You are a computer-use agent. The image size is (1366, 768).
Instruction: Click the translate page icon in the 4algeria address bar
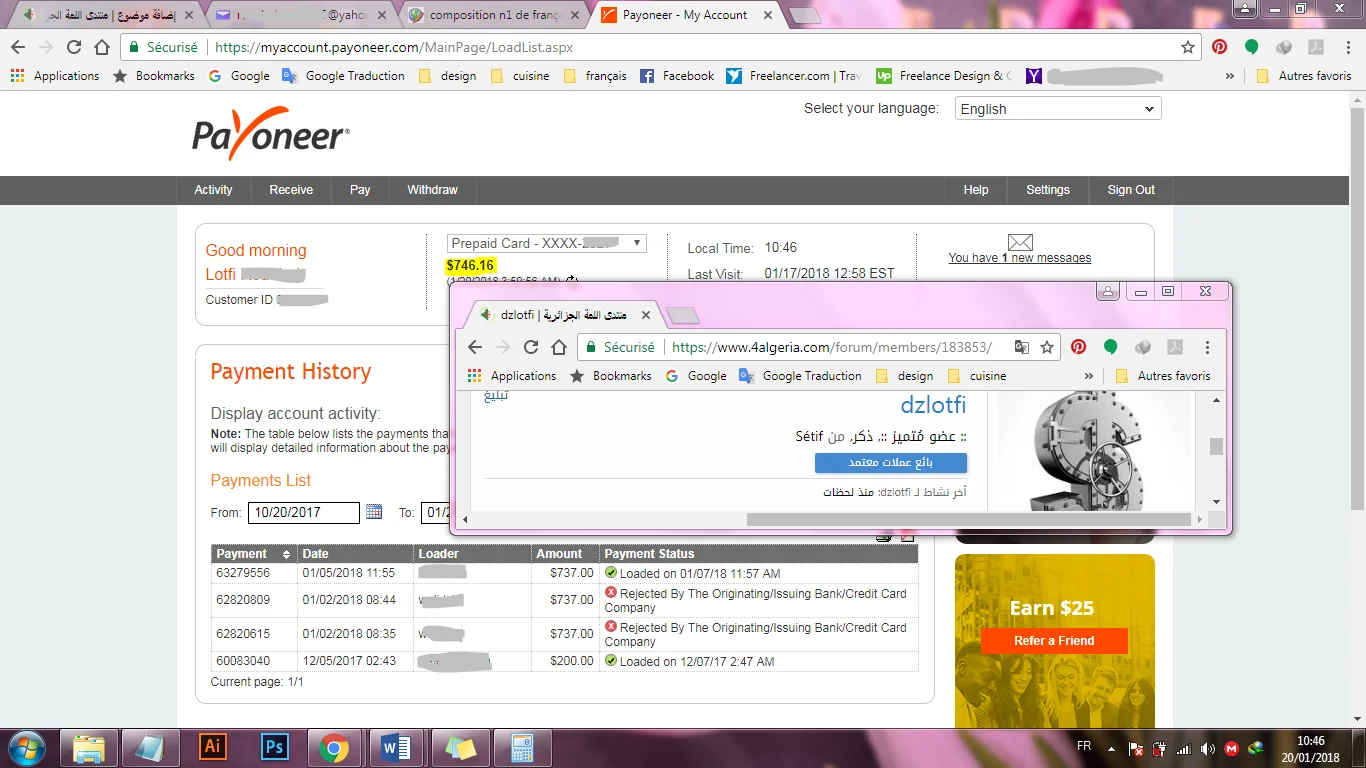1021,347
